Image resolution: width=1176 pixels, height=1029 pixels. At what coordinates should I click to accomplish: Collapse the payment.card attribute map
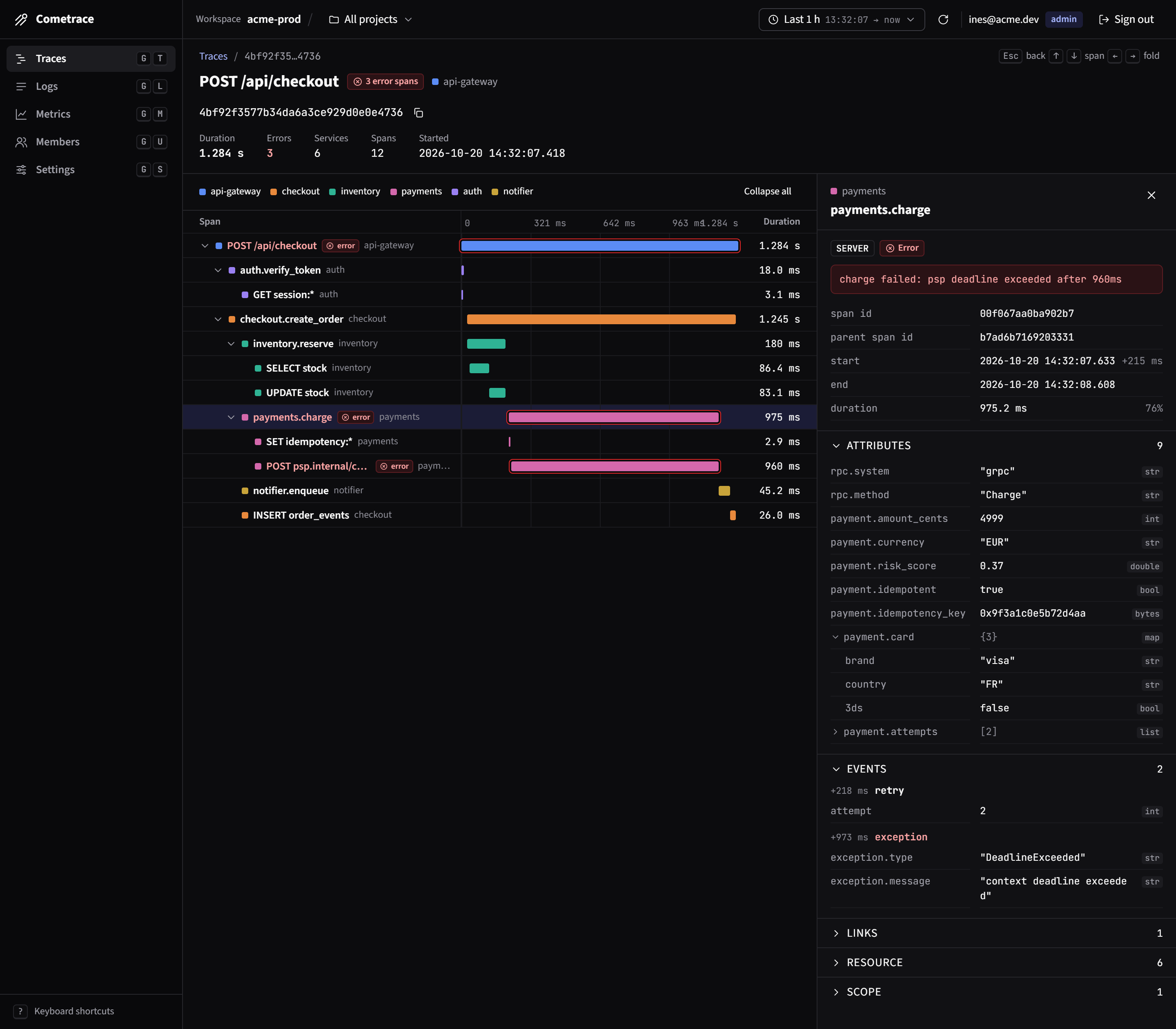coord(835,637)
